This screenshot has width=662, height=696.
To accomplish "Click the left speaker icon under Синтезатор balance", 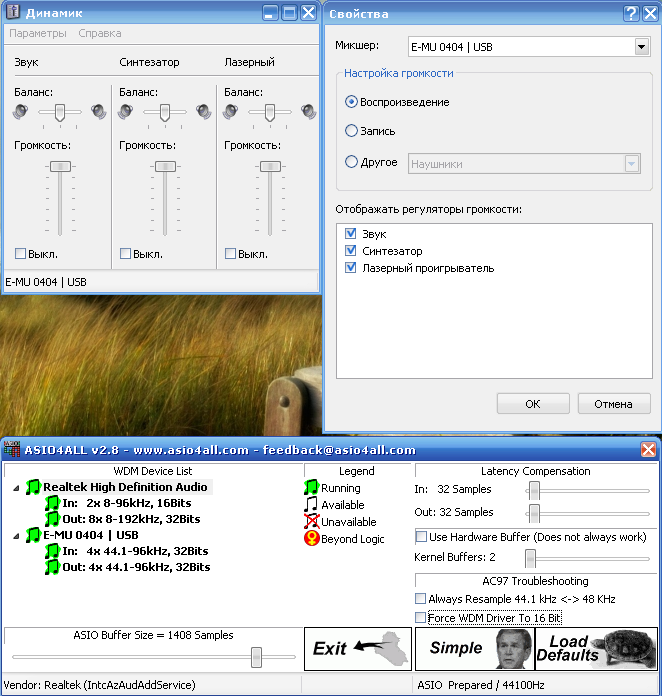I will click(x=125, y=111).
